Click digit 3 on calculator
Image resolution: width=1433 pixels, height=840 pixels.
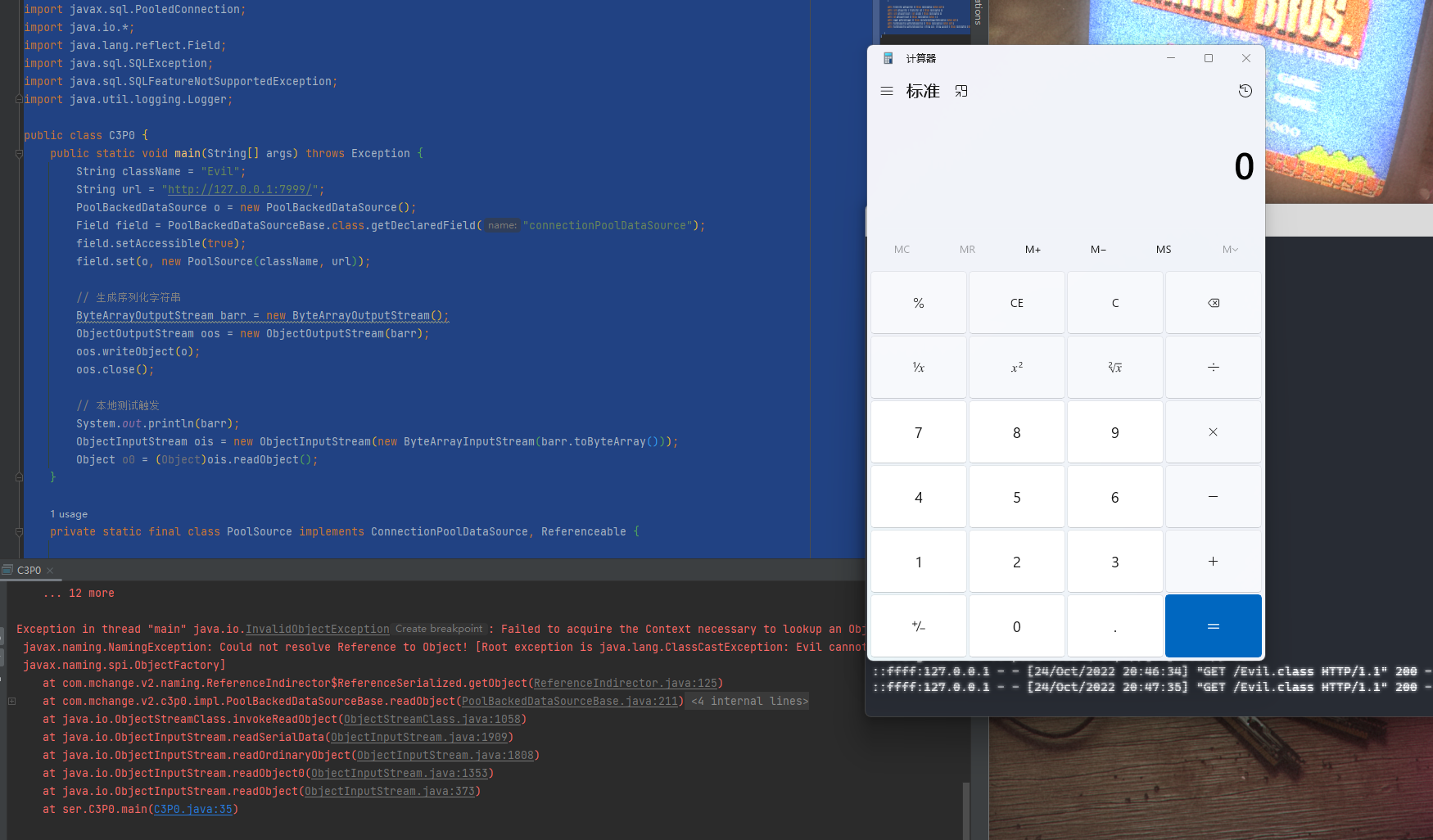coord(1115,562)
